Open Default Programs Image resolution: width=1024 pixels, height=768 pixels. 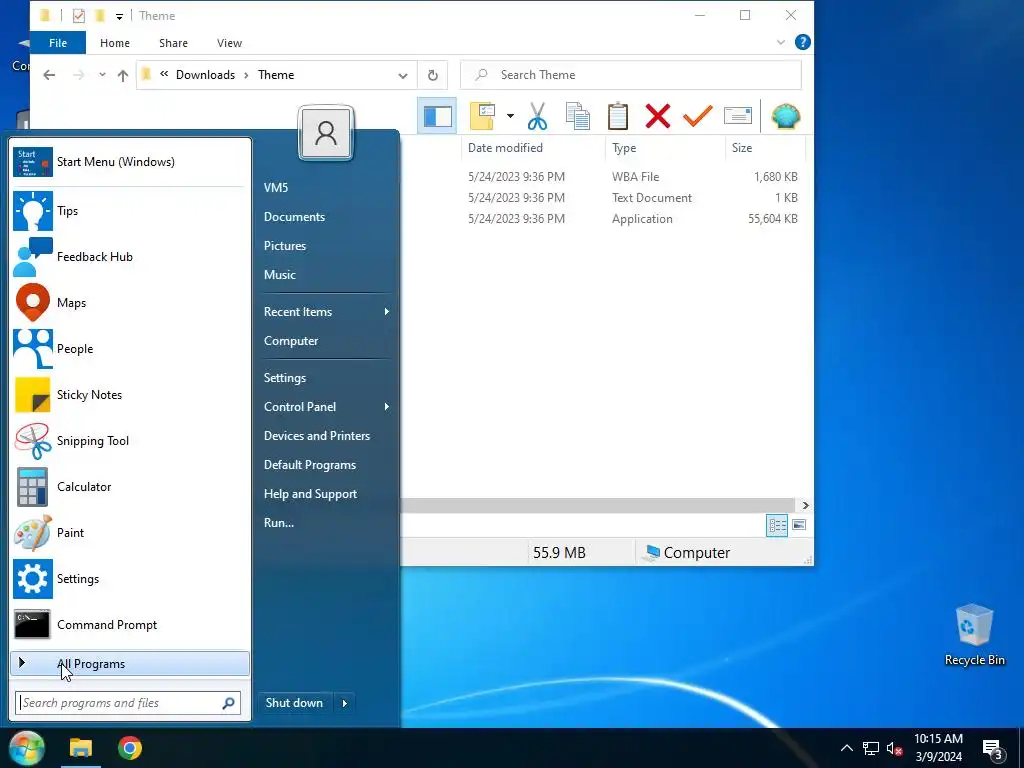tap(310, 465)
